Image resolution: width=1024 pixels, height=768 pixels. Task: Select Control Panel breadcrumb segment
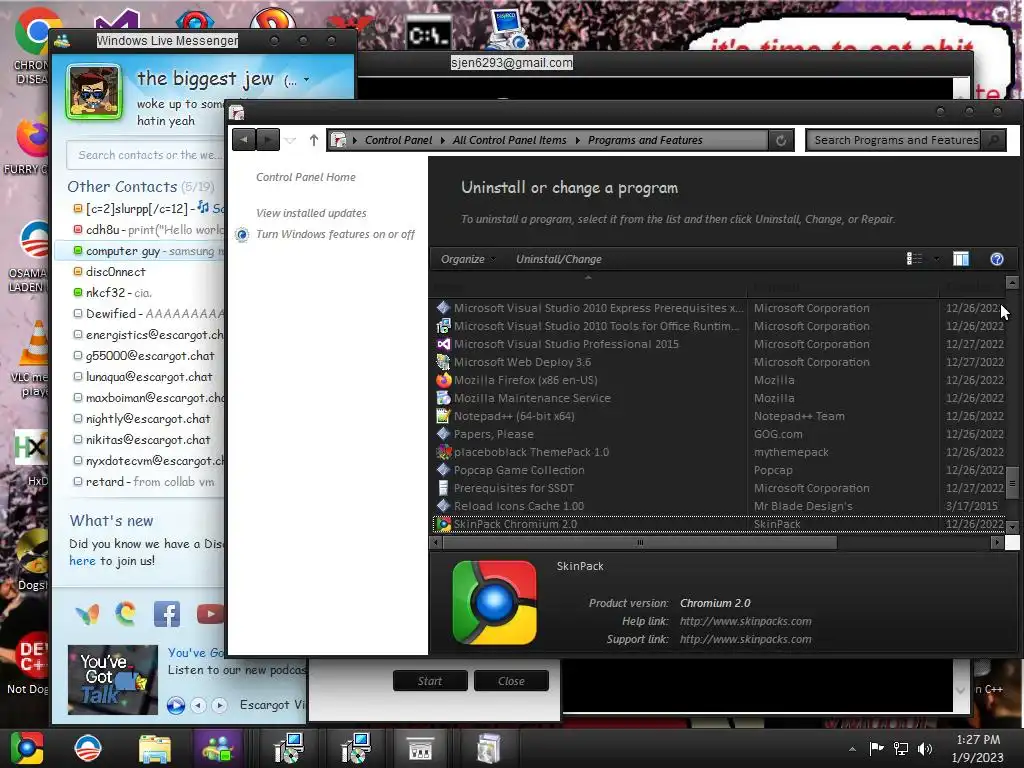point(398,140)
